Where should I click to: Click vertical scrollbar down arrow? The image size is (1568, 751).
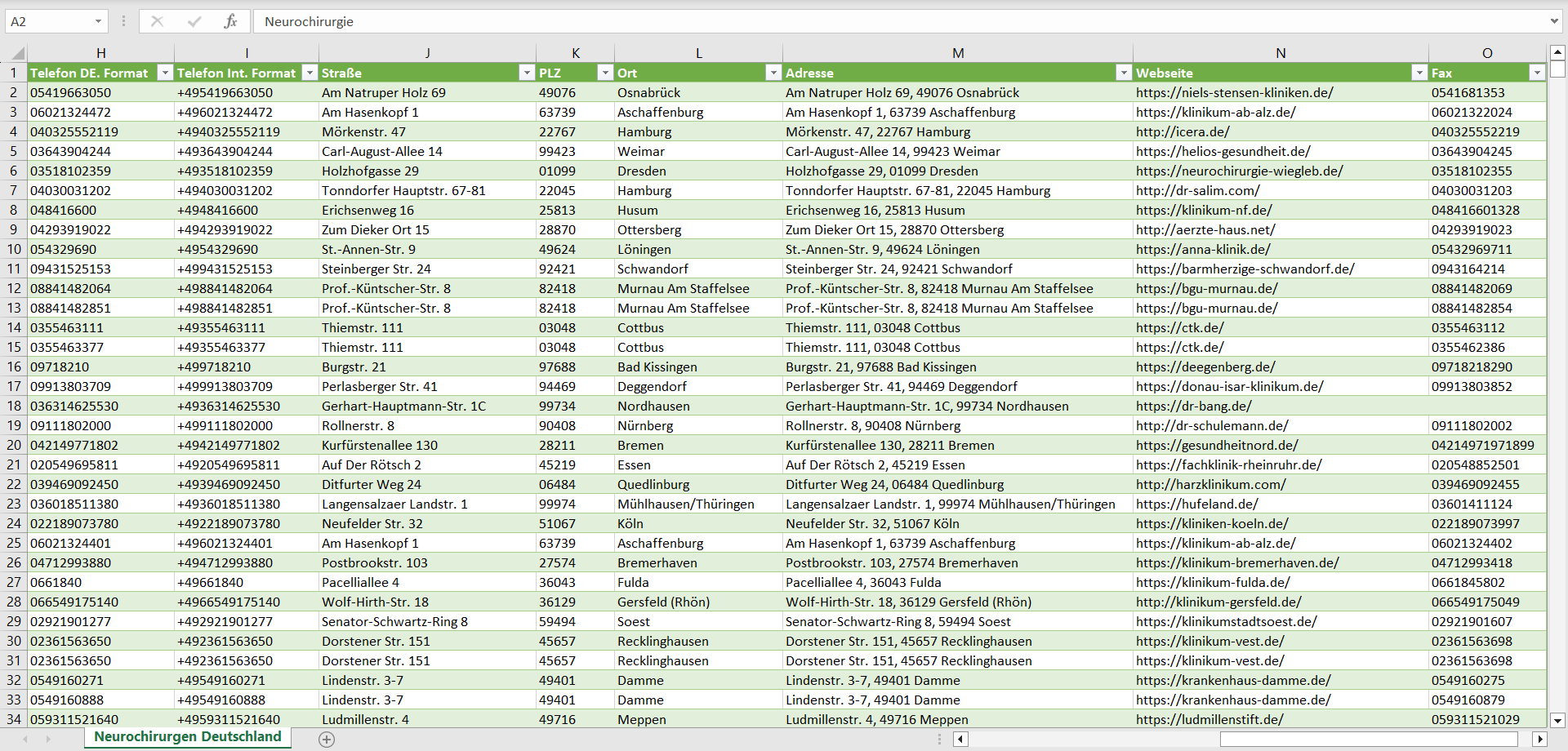tap(1557, 721)
